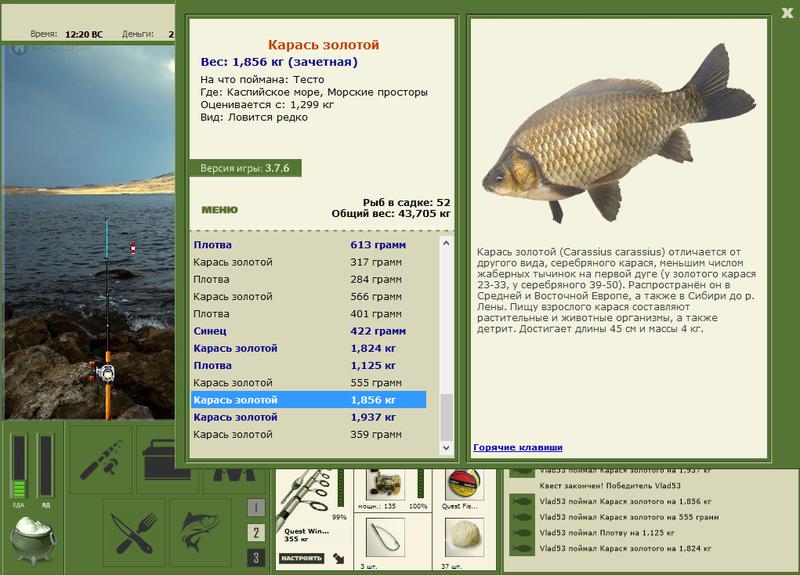Screen dimensions: 800x575
Task: Click the jumping fish keepnet icon
Action: [x=201, y=533]
